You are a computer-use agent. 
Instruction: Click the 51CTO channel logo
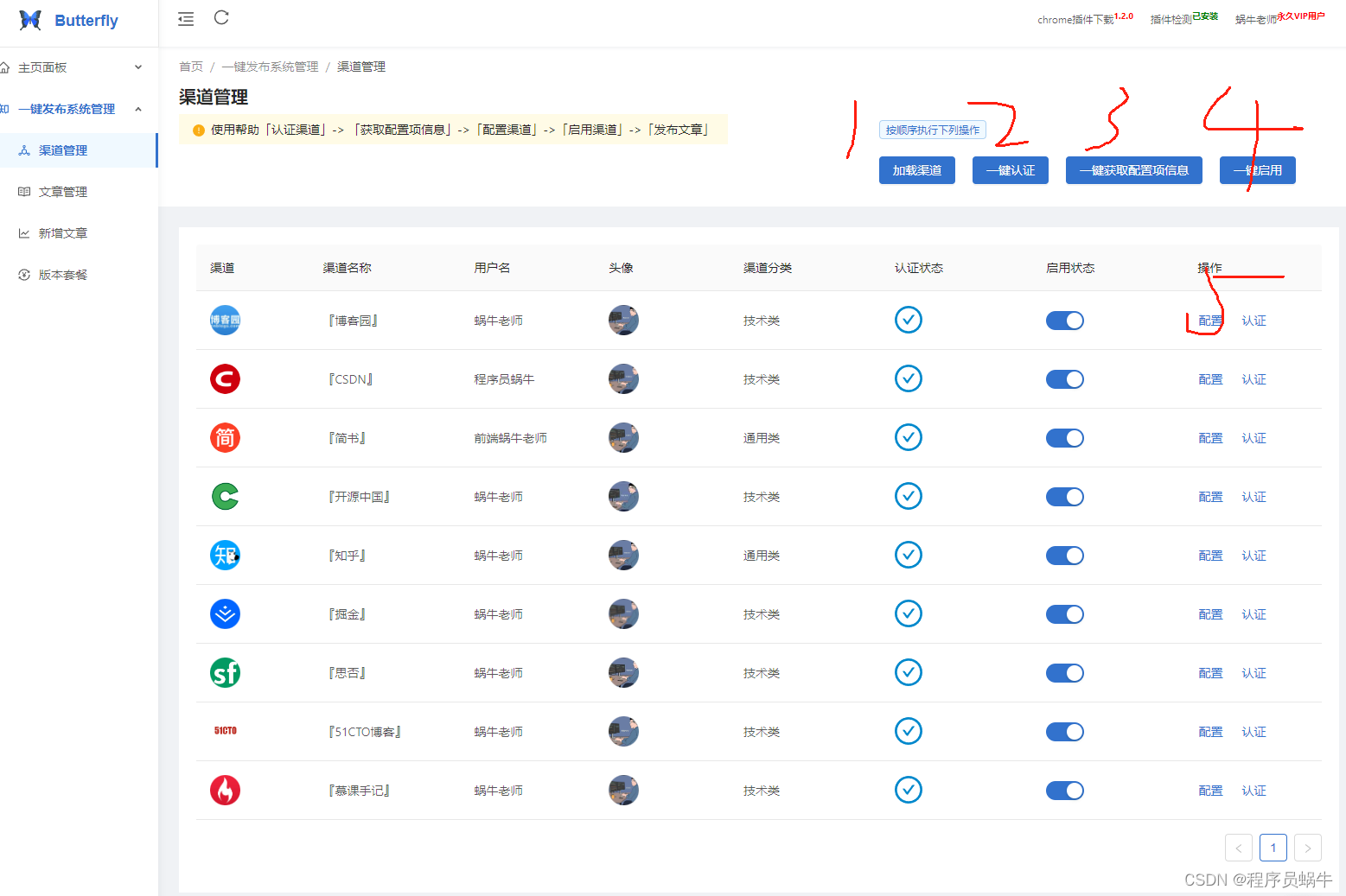click(x=225, y=731)
